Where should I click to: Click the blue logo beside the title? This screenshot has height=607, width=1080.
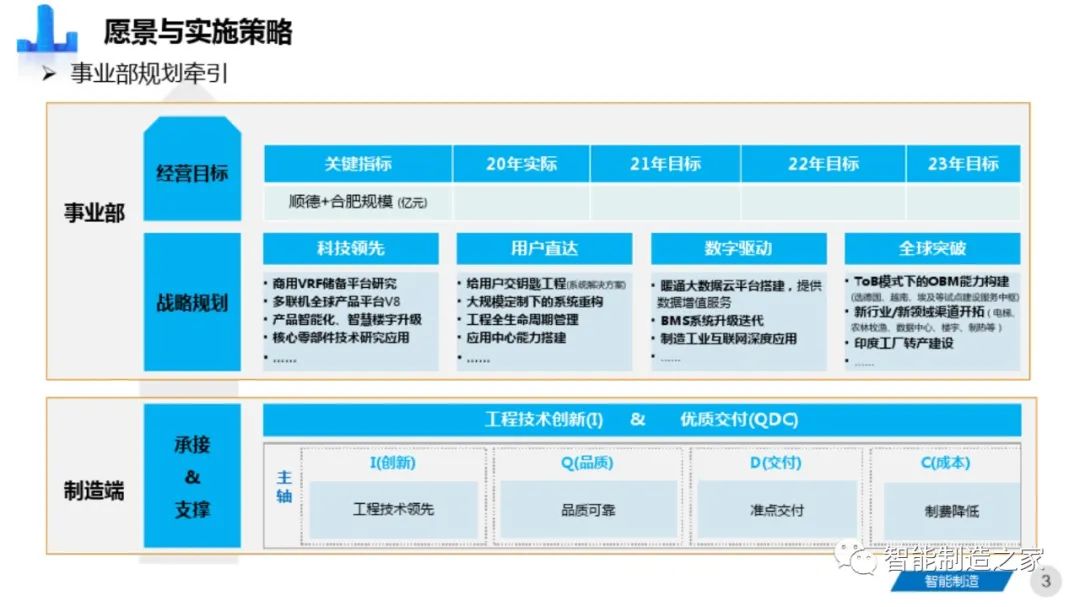pos(47,28)
